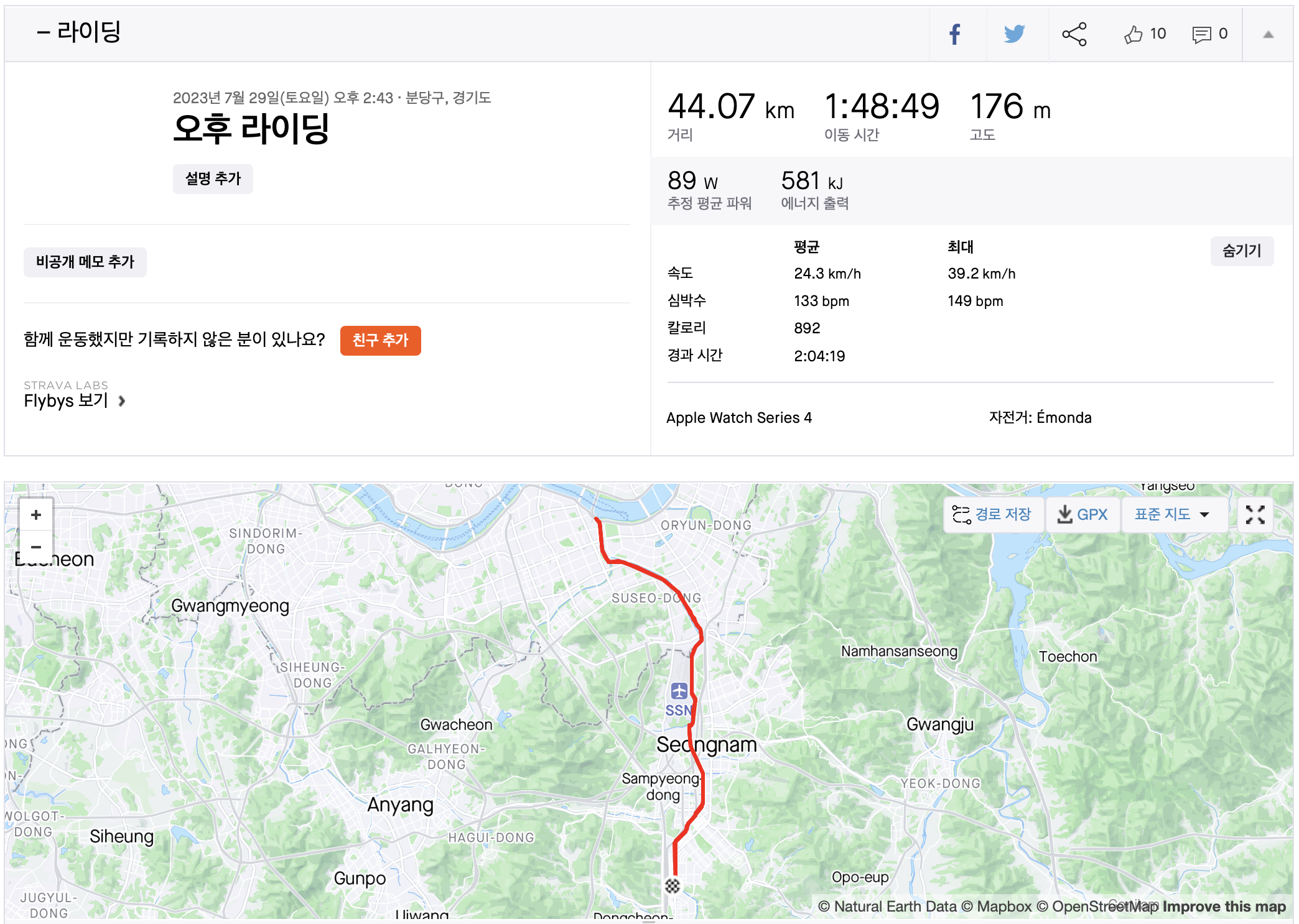Click the Improve this map link
This screenshot has height=924, width=1299.
[x=1224, y=907]
